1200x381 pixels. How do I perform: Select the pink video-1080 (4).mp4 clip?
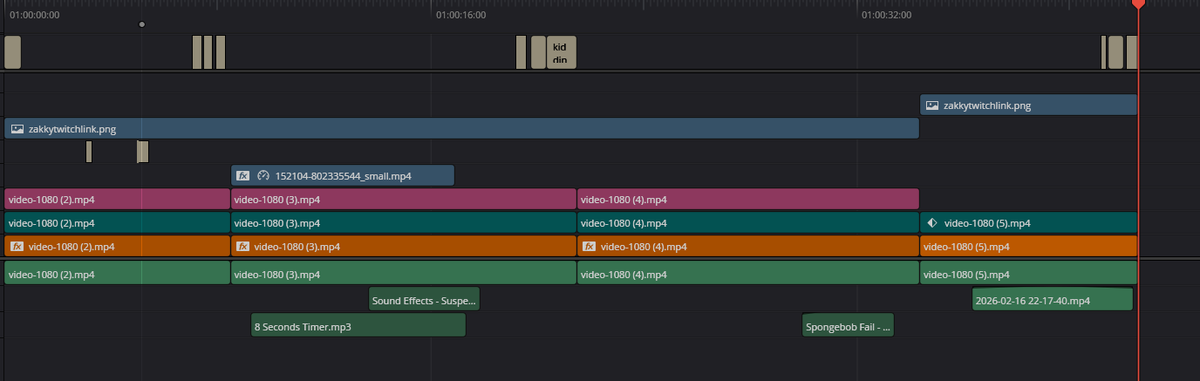pyautogui.click(x=748, y=199)
